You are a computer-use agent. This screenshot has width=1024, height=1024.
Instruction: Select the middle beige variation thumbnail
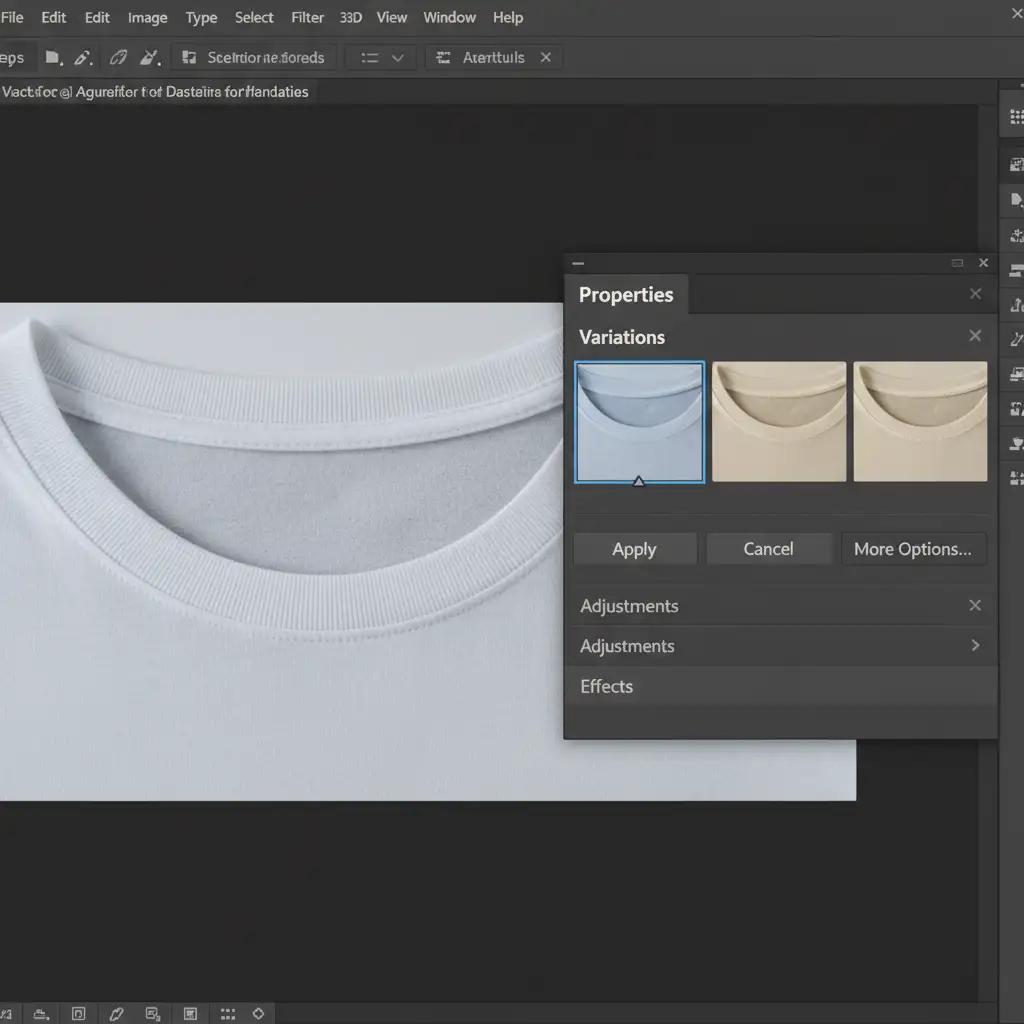779,422
